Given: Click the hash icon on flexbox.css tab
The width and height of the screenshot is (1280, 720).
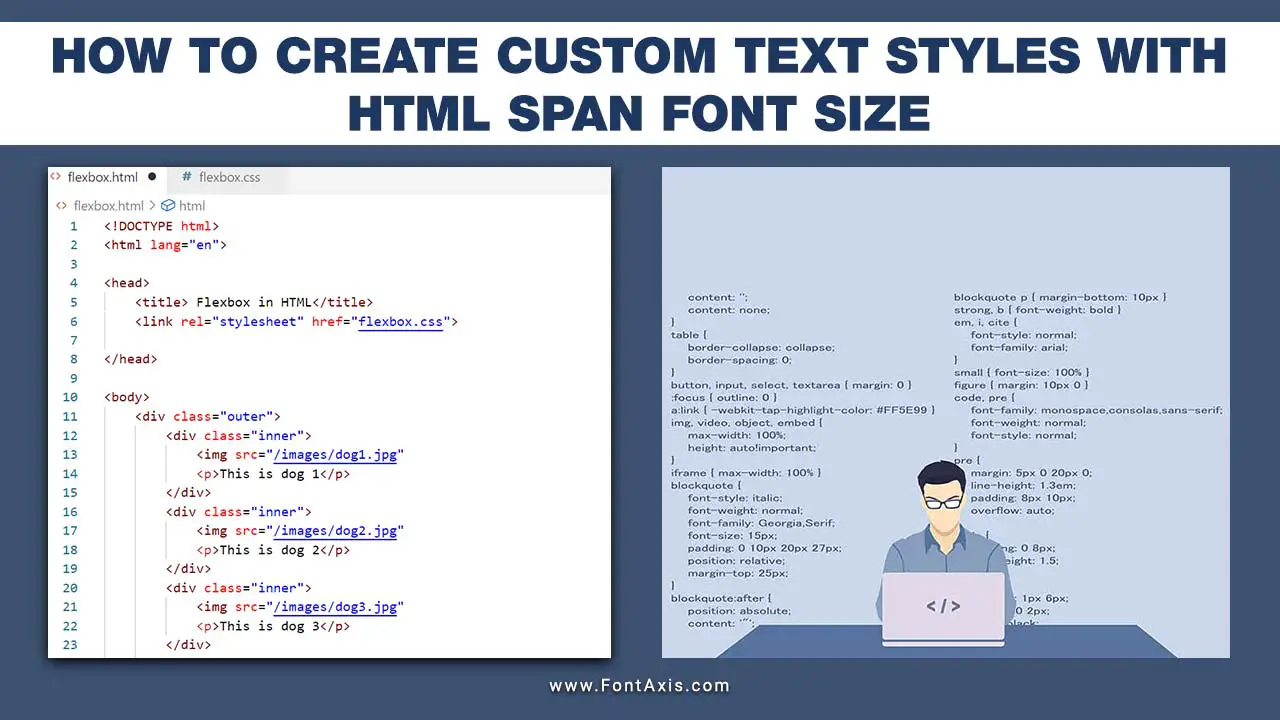Looking at the screenshot, I should 186,177.
